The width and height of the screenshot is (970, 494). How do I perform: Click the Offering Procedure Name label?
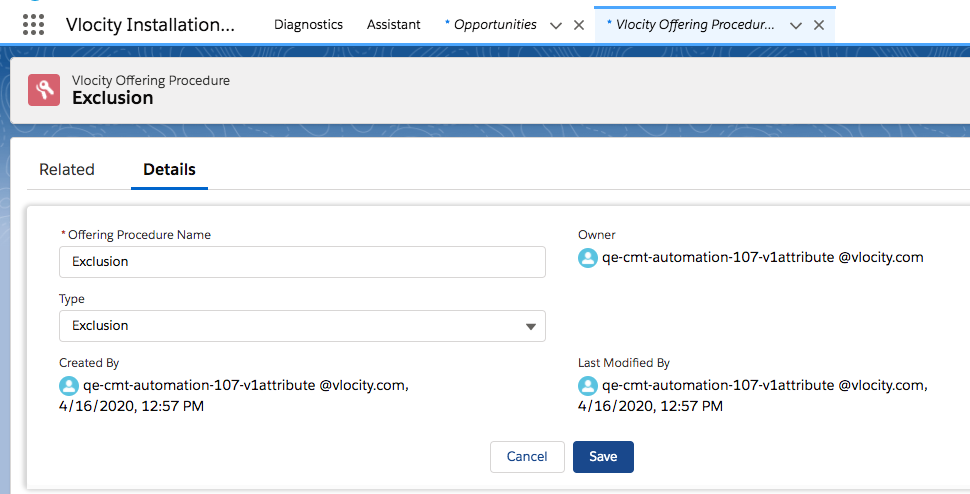(x=139, y=235)
